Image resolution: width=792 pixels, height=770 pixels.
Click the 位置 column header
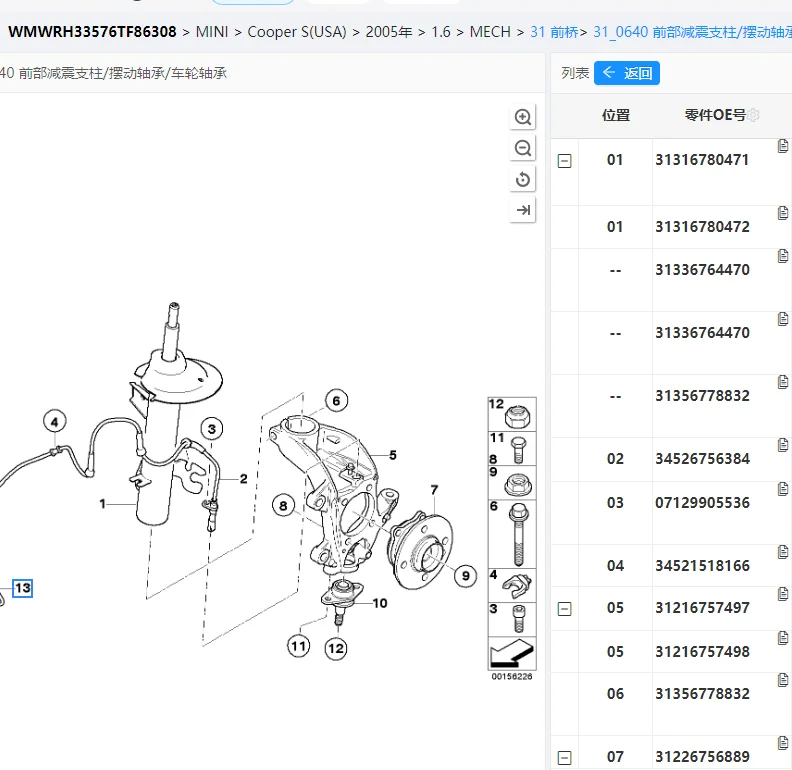point(616,115)
